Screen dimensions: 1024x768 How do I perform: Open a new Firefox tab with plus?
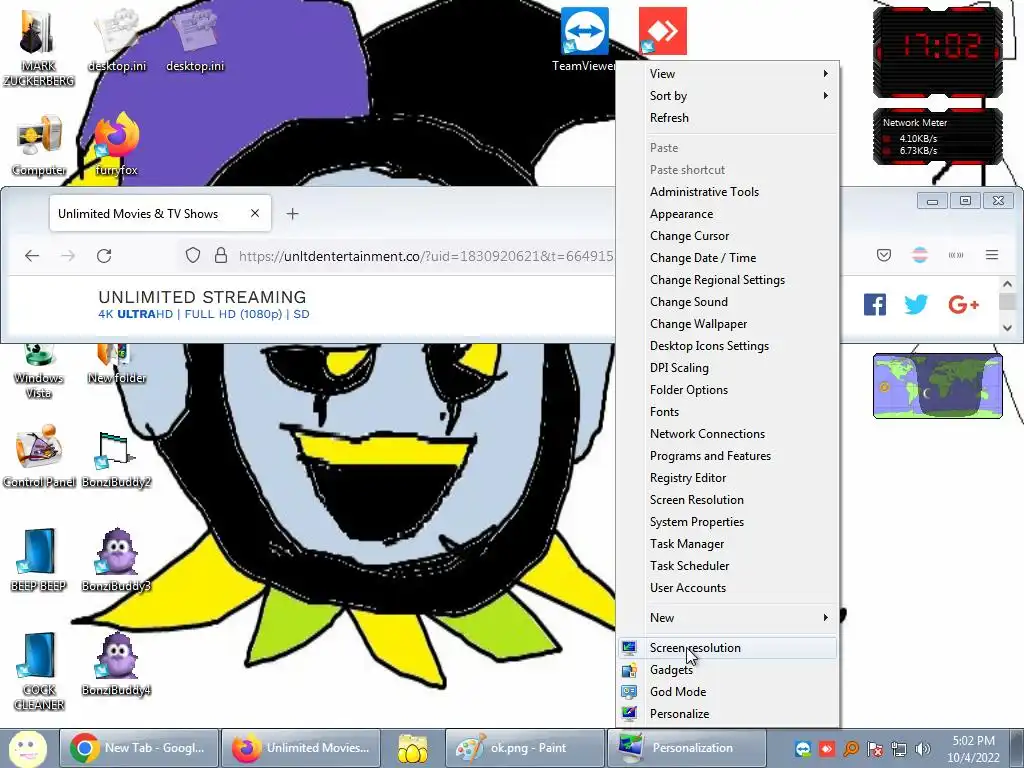point(293,214)
